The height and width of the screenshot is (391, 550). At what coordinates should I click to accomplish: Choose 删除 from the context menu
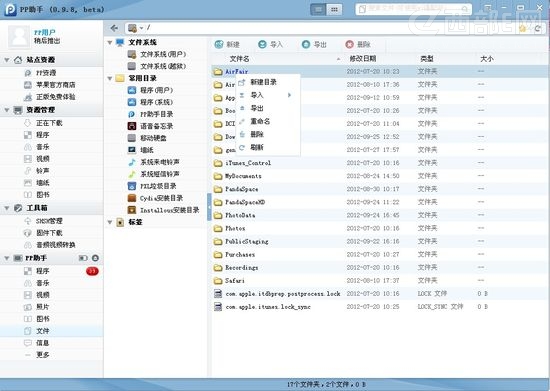tap(268, 134)
